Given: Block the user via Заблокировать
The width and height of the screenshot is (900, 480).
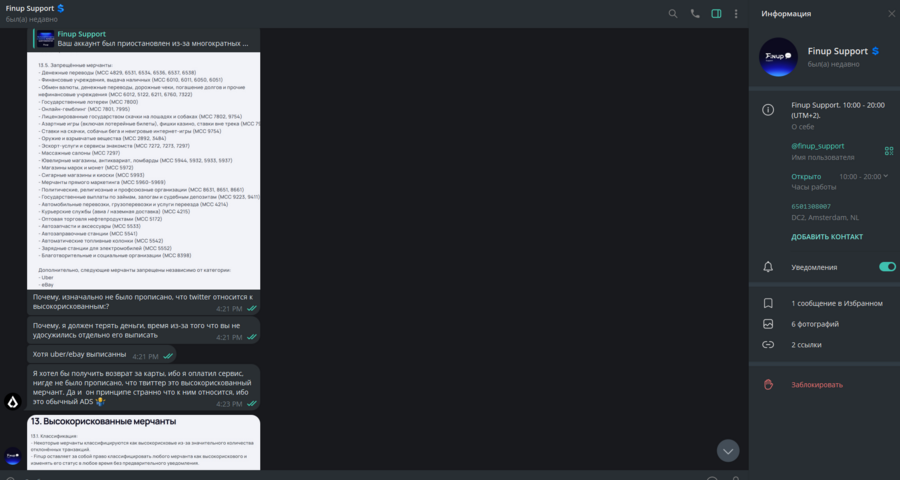Looking at the screenshot, I should click(817, 385).
